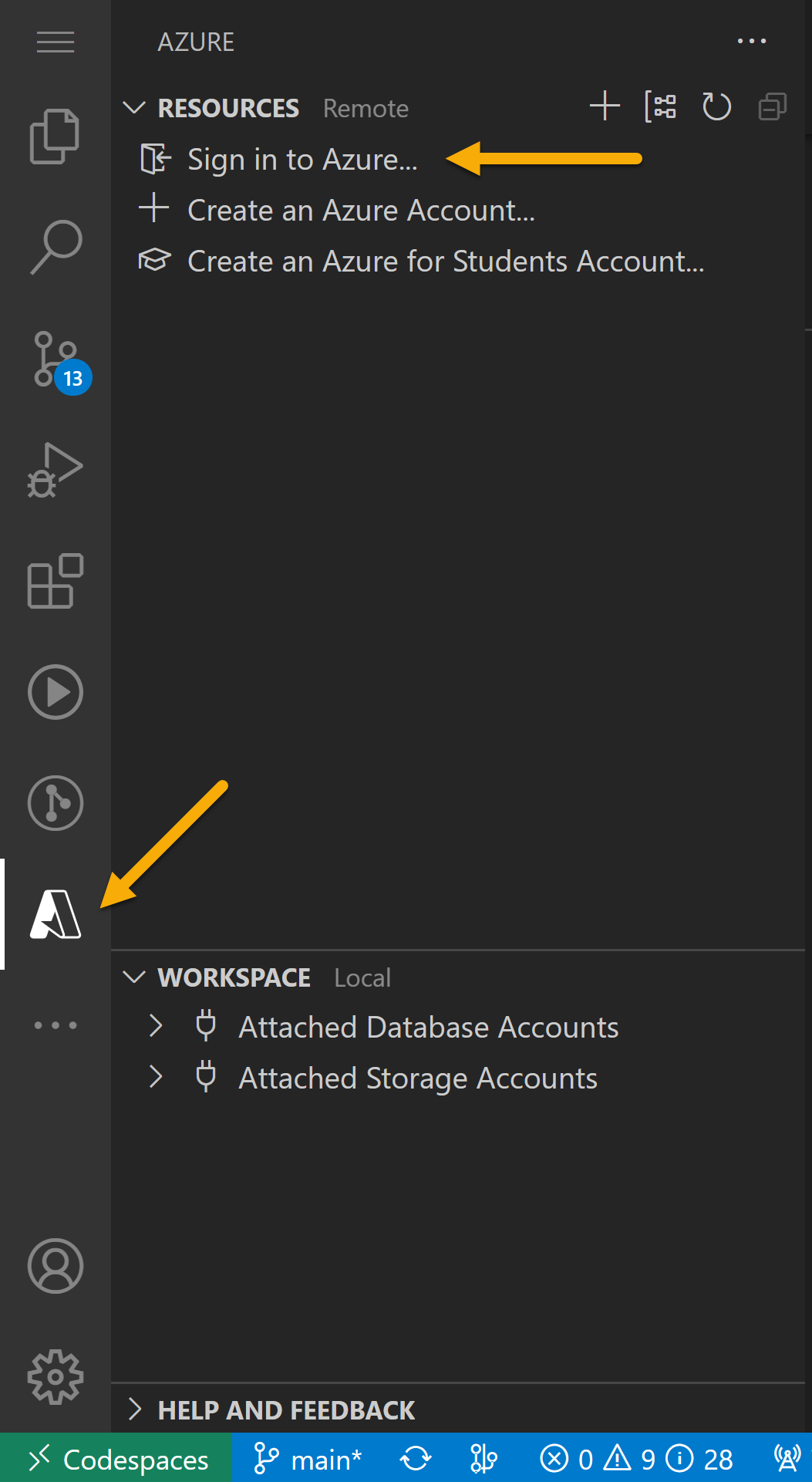The image size is (812, 1482).
Task: Click Create an Azure for Students Account...
Action: click(446, 261)
